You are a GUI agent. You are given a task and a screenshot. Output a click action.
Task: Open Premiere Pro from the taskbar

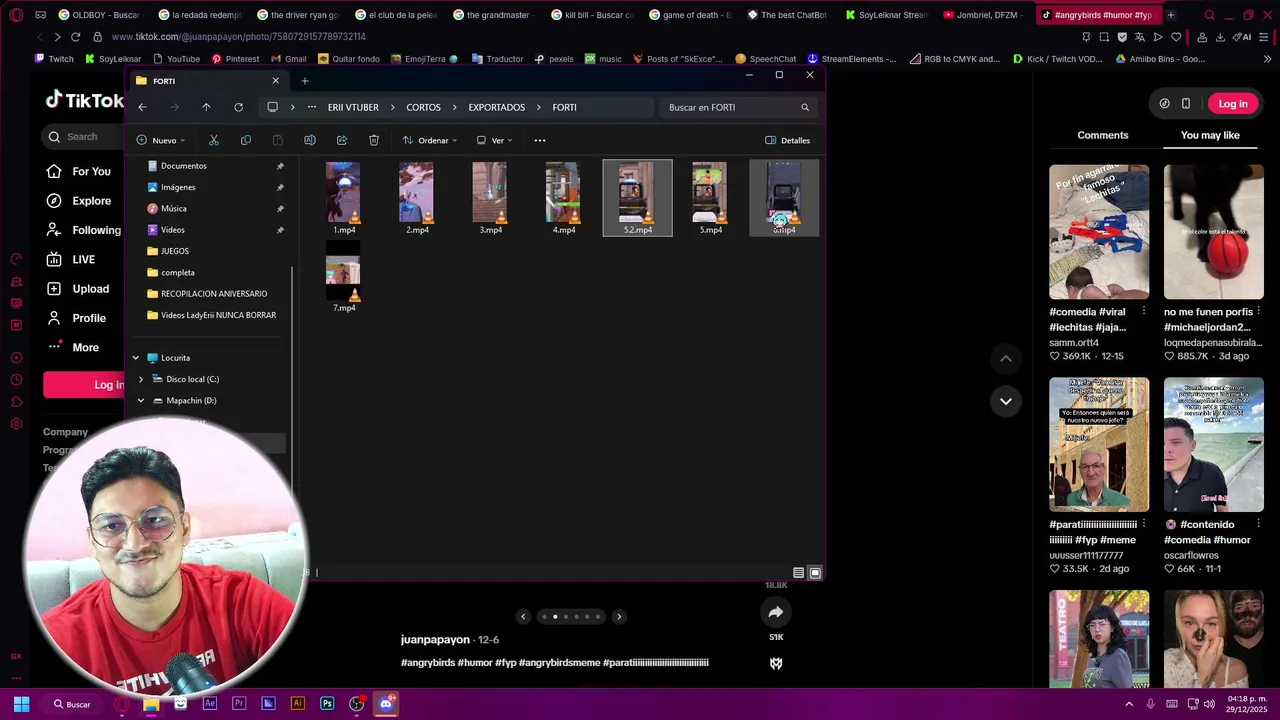pos(239,704)
